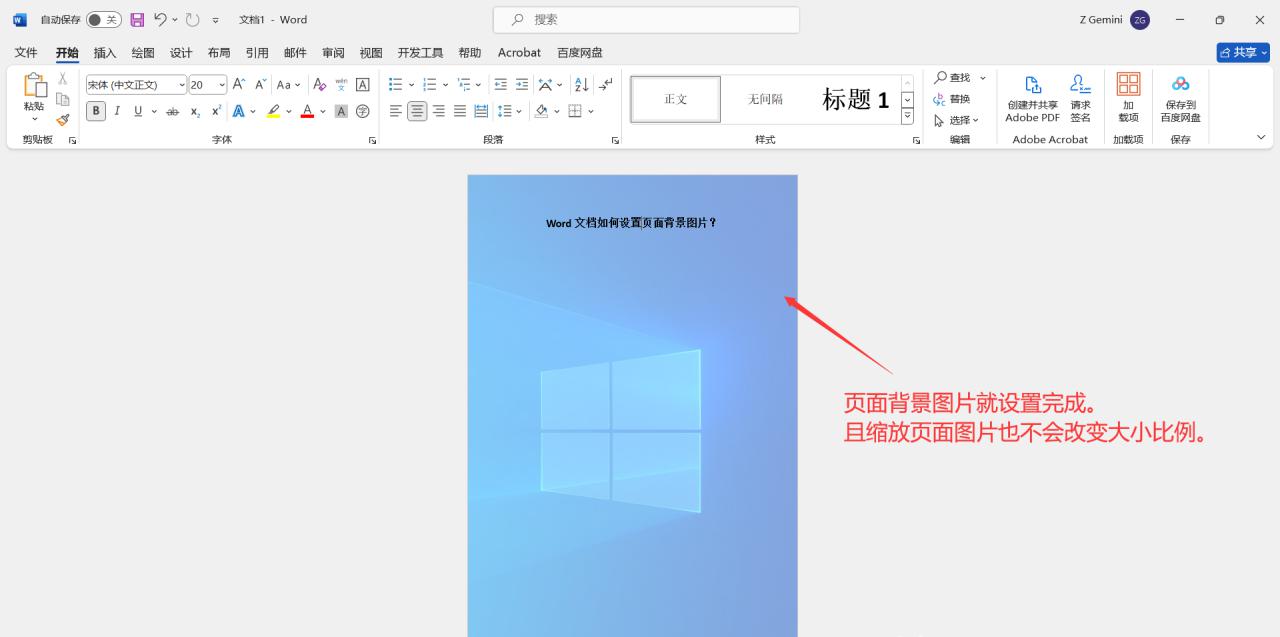Viewport: 1280px width, 637px height.
Task: Click the Create and Share Adobe PDF icon
Action: click(x=1032, y=98)
